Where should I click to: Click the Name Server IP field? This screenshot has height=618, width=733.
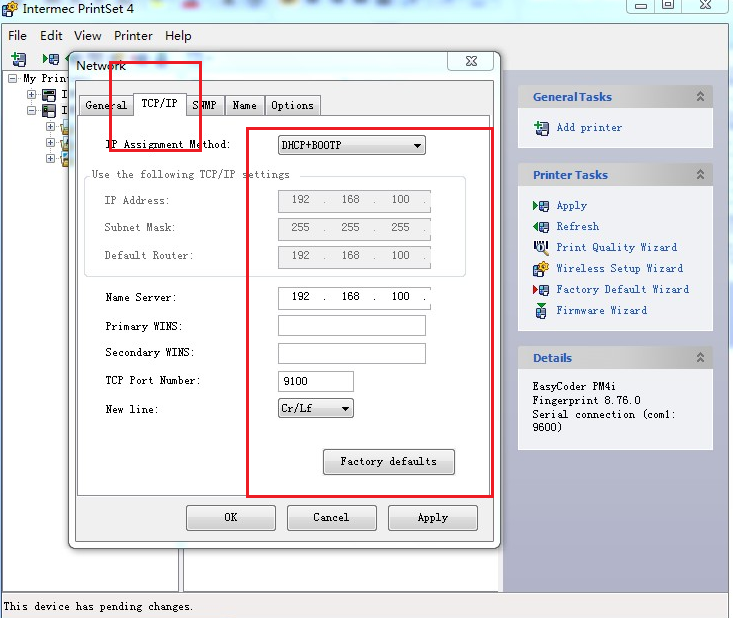(354, 298)
